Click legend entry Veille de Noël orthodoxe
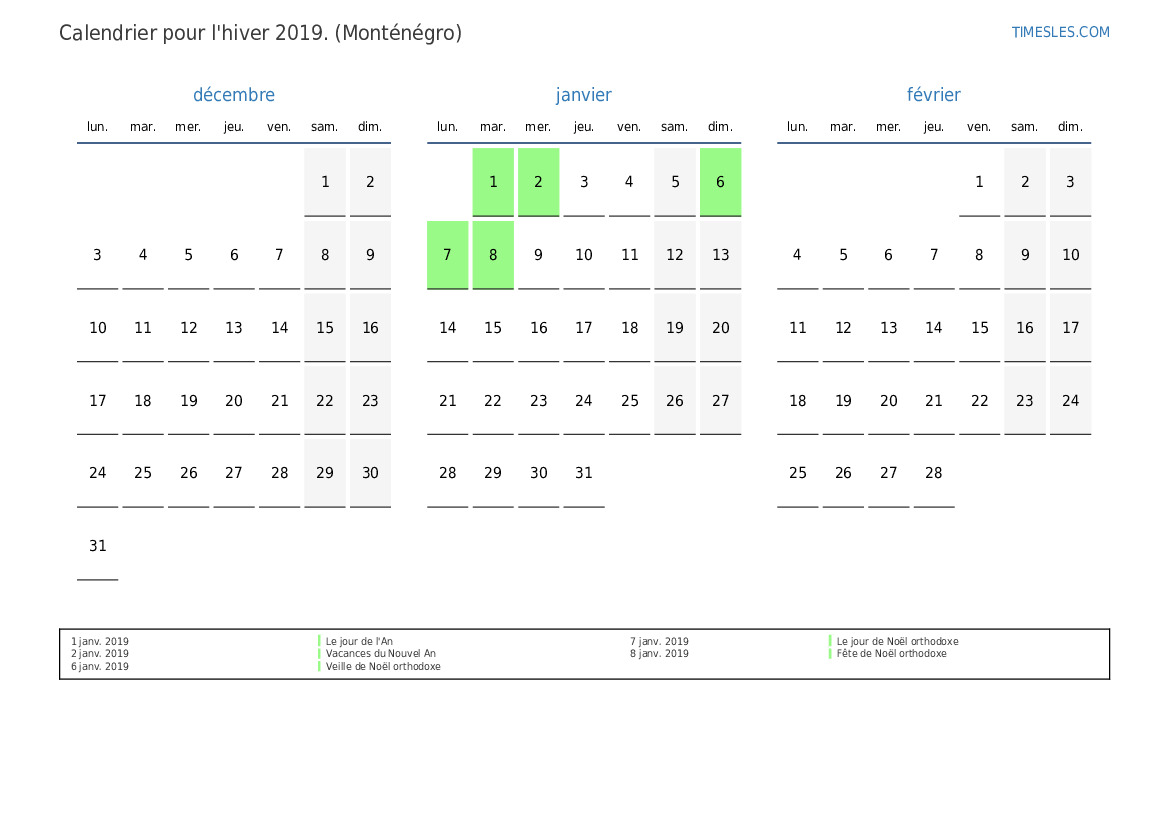 383,667
